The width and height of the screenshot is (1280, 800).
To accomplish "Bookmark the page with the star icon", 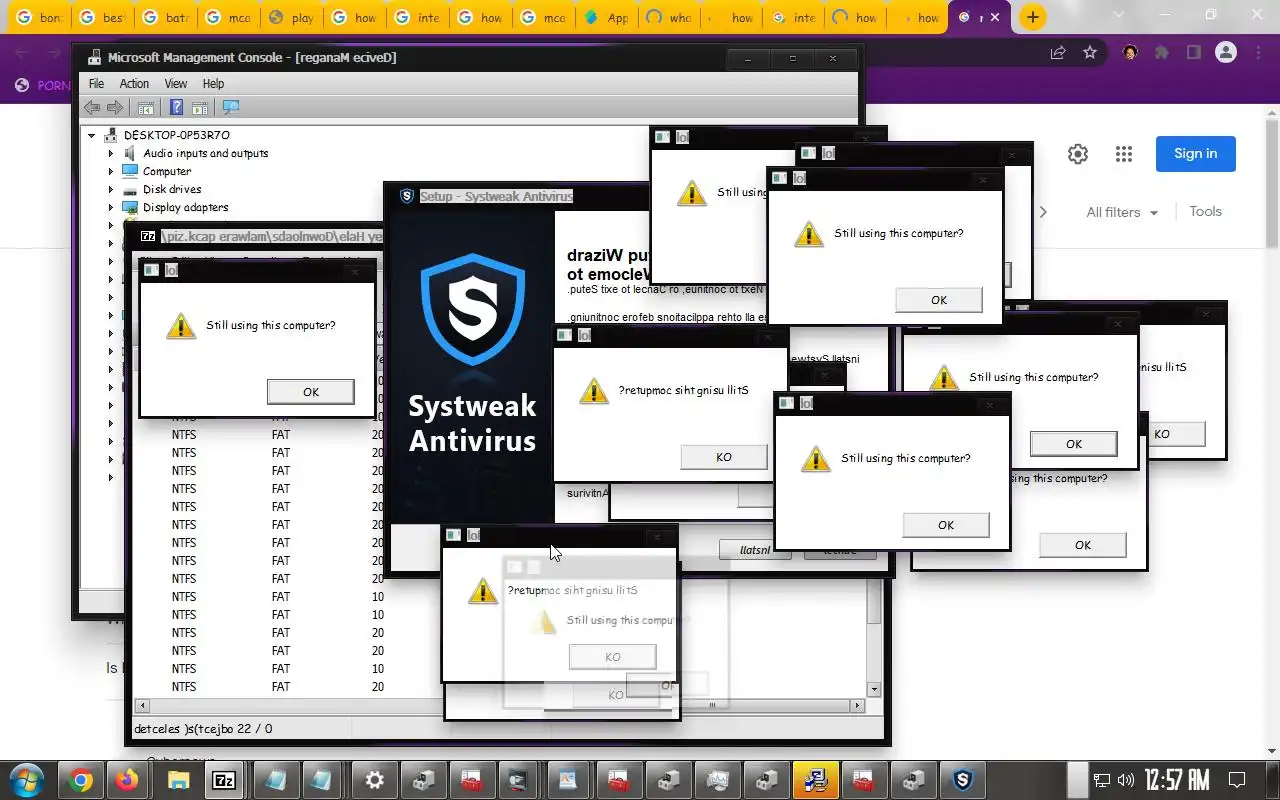I will click(x=1090, y=52).
